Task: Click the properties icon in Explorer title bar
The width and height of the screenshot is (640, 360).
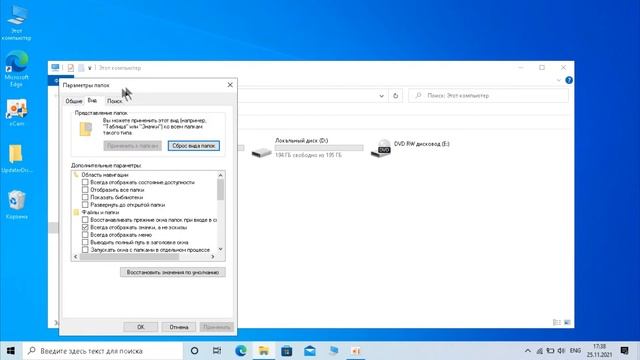Action: [x=71, y=68]
